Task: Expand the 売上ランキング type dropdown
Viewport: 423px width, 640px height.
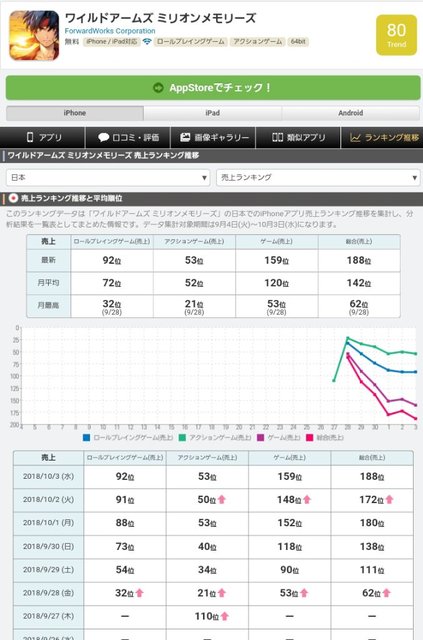Action: click(x=318, y=178)
